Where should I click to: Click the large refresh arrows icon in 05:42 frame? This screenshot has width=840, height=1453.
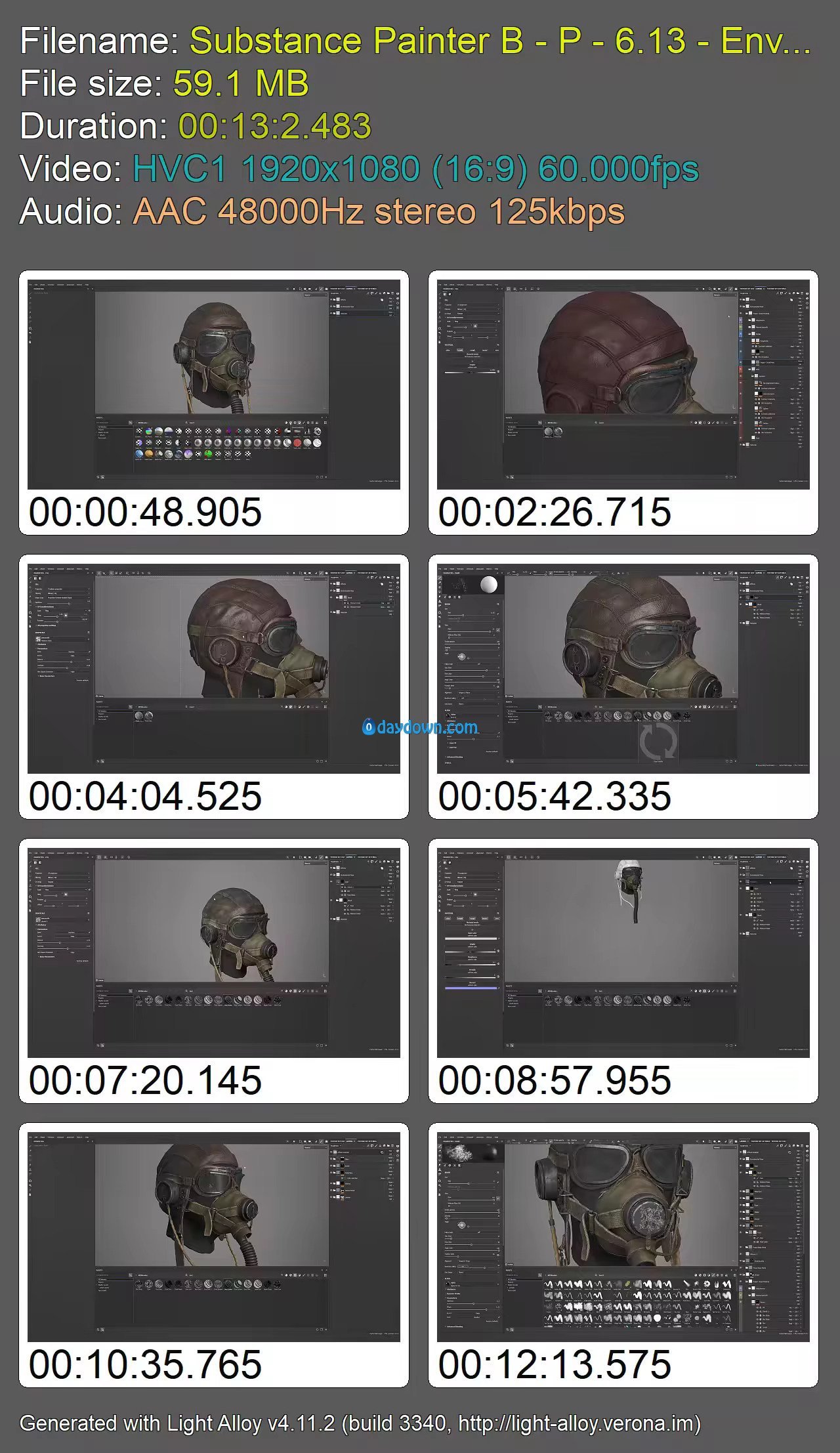(658, 742)
